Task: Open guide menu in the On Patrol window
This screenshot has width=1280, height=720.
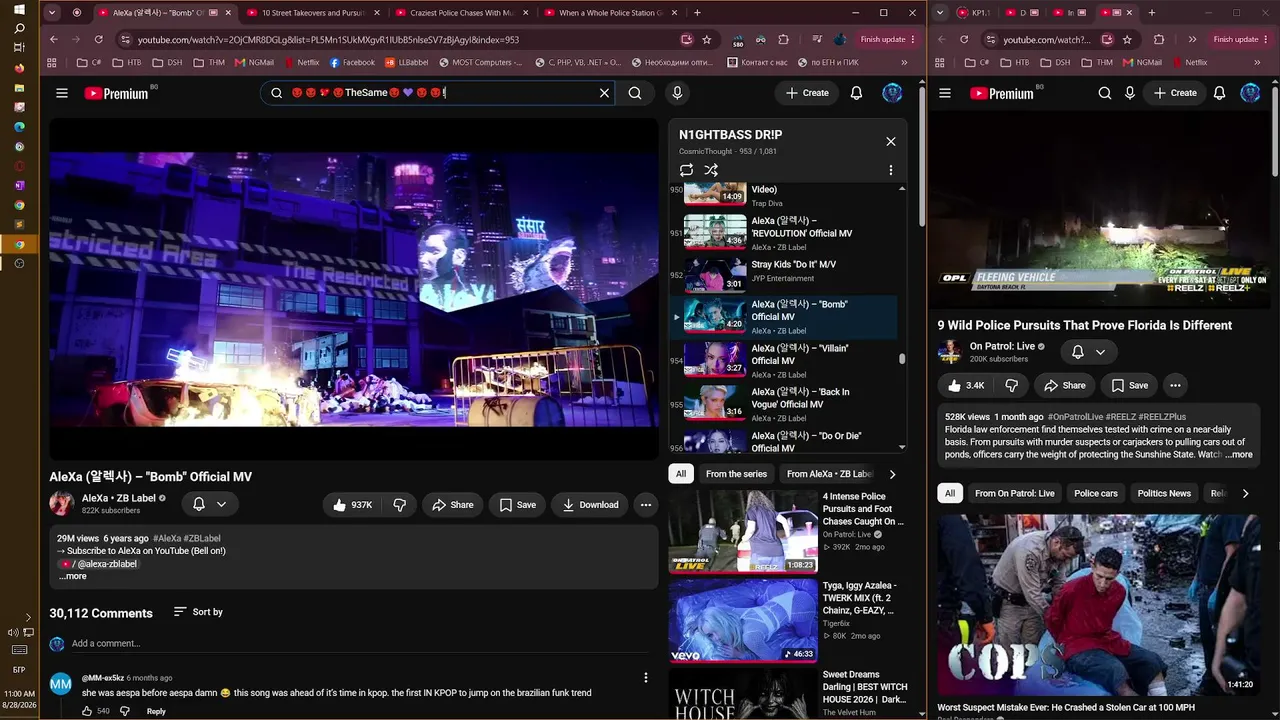Action: pos(945,93)
